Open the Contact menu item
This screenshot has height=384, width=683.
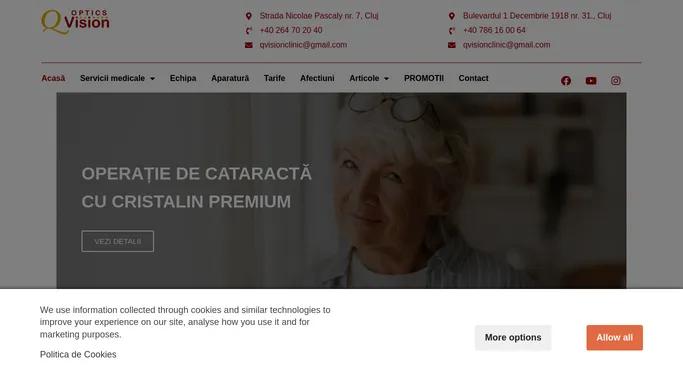[473, 78]
